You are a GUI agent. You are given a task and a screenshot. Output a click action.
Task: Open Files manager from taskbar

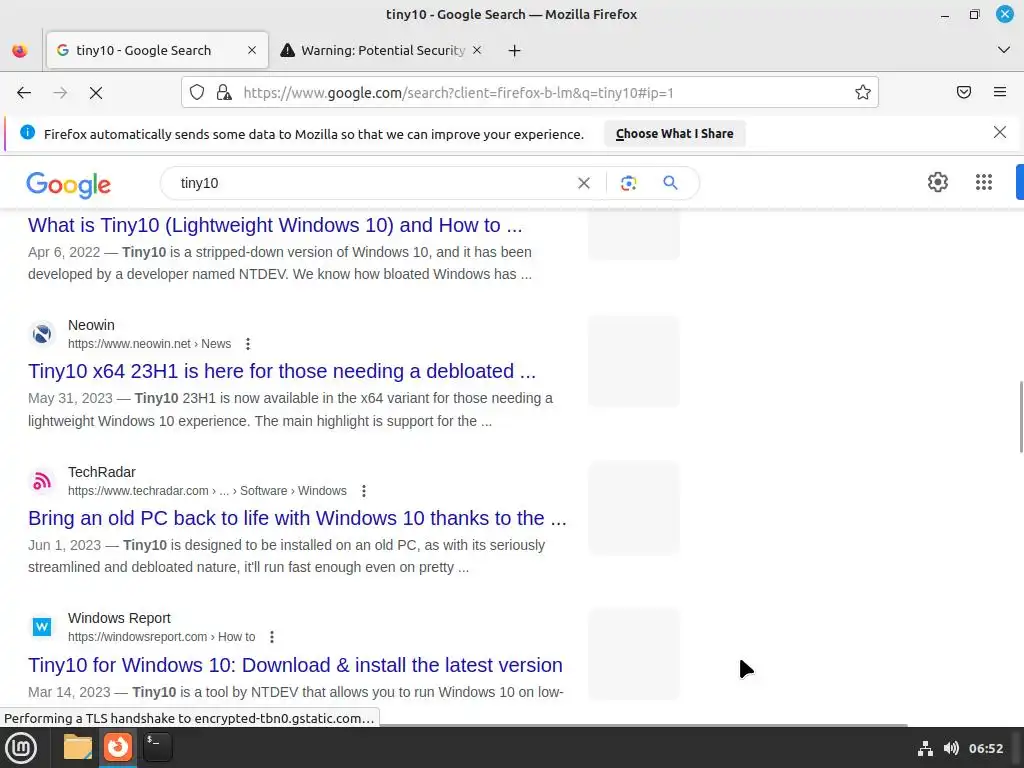pos(78,748)
